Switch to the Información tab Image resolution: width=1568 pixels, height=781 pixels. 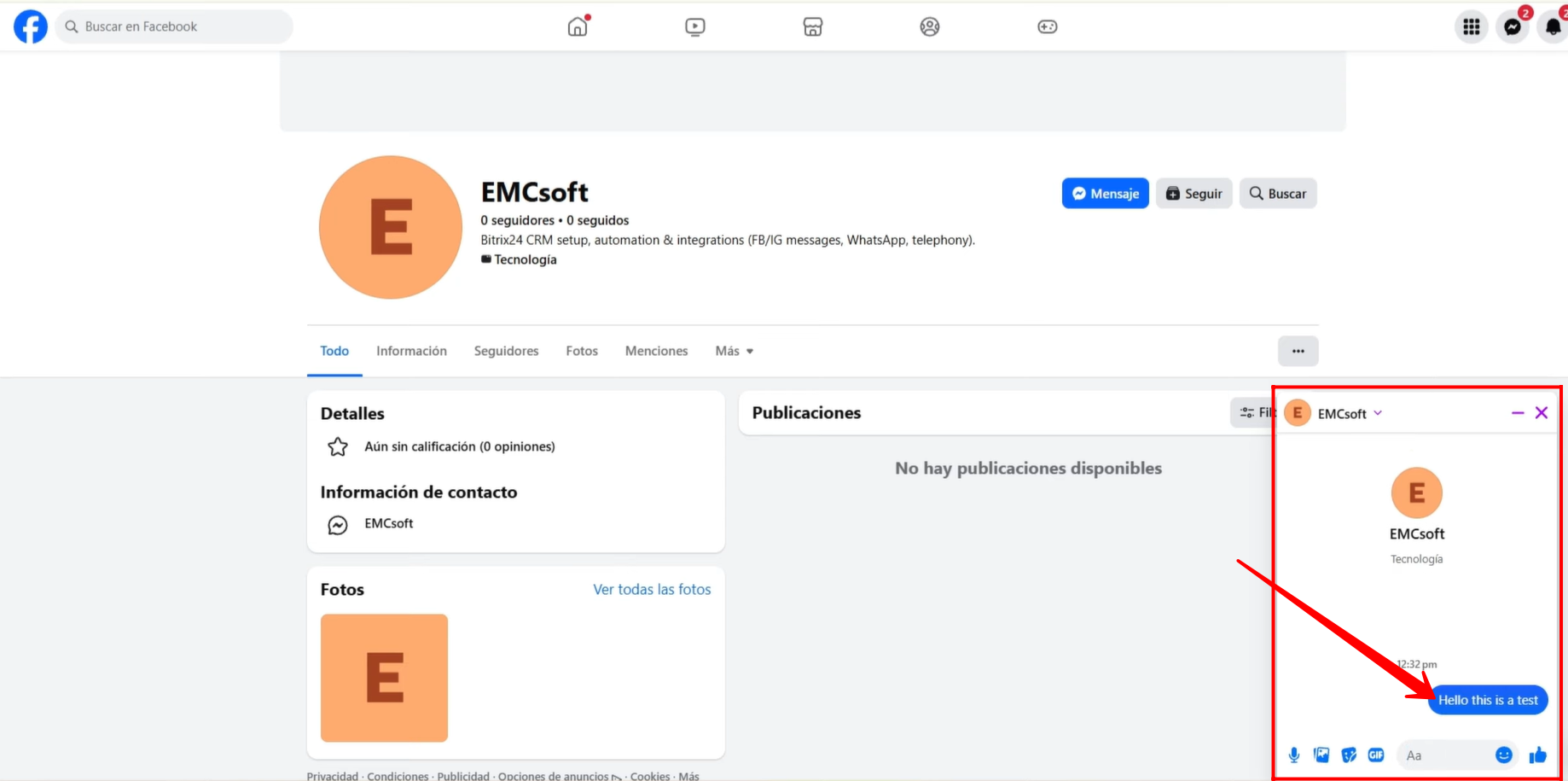pyautogui.click(x=411, y=351)
